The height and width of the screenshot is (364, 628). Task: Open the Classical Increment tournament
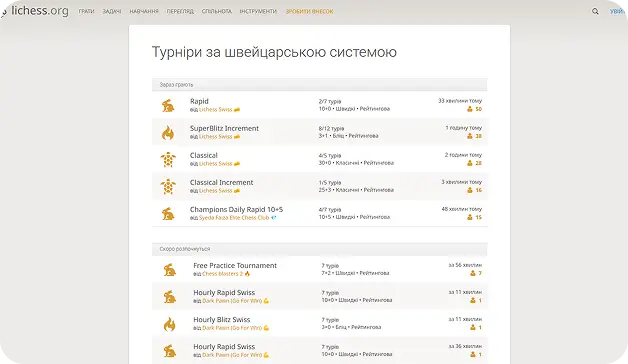click(221, 182)
